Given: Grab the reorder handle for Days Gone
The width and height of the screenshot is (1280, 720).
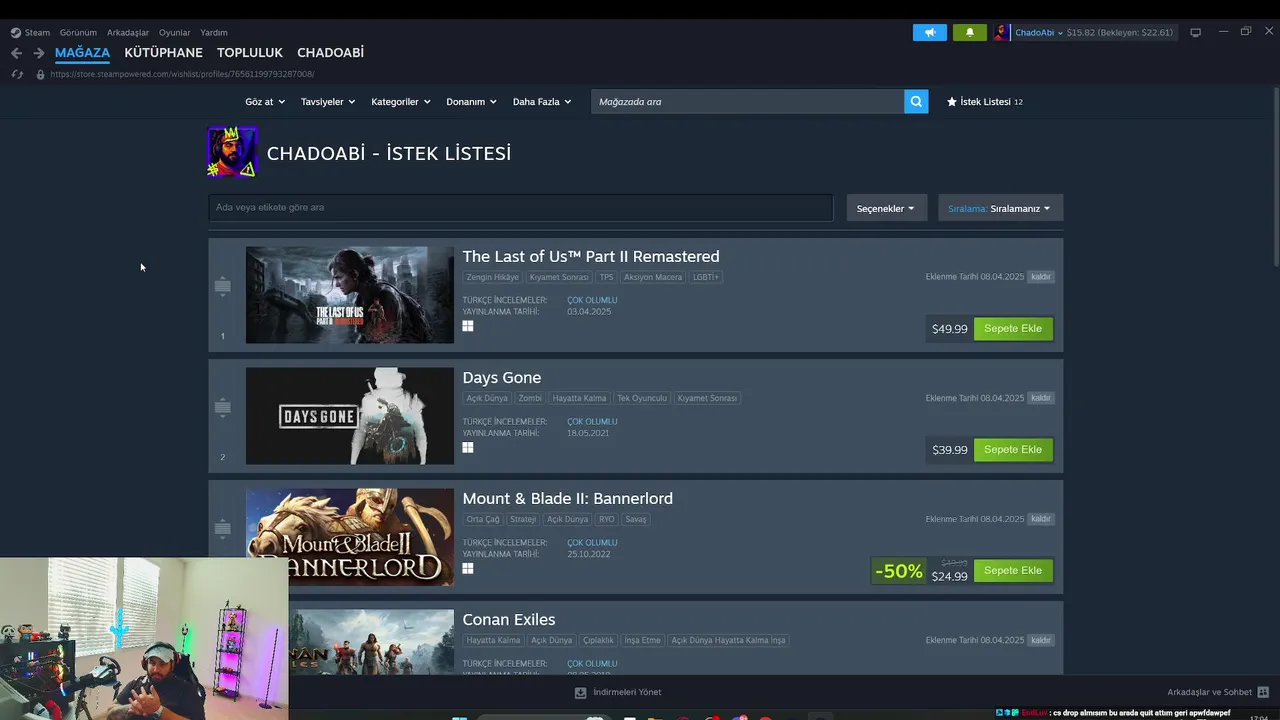Looking at the screenshot, I should [222, 408].
